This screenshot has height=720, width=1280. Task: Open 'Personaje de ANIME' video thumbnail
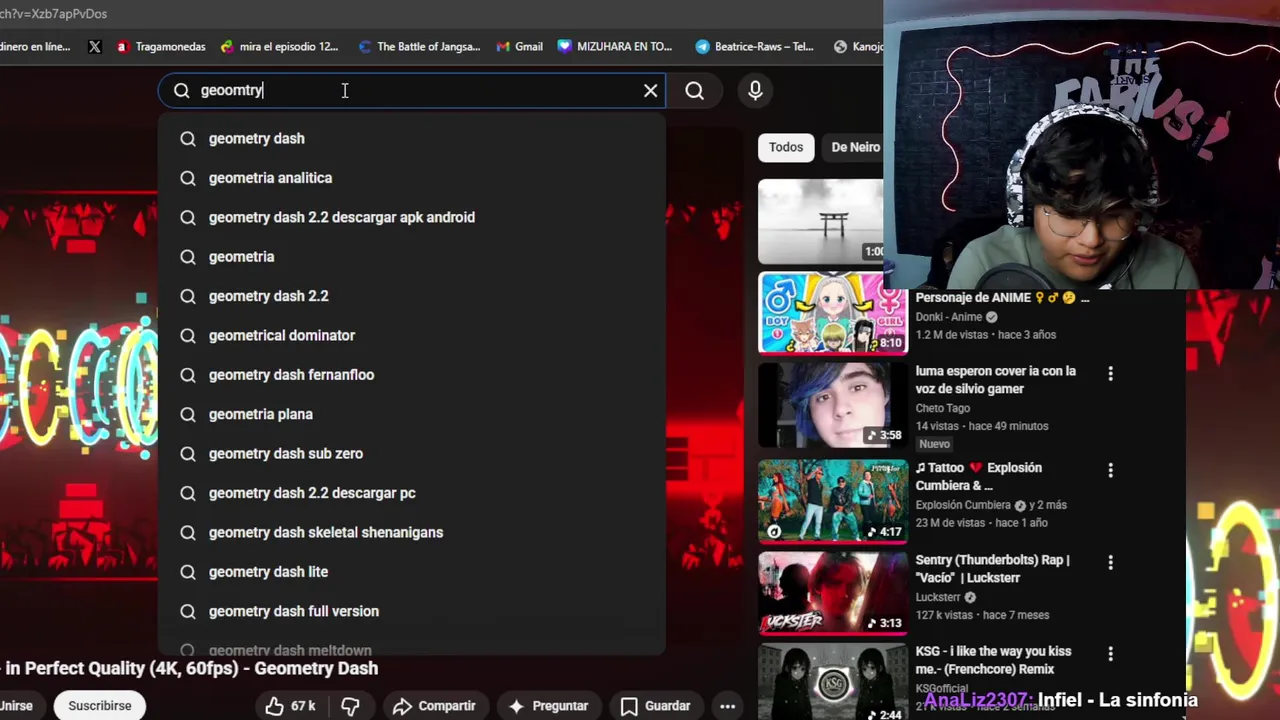(x=833, y=314)
